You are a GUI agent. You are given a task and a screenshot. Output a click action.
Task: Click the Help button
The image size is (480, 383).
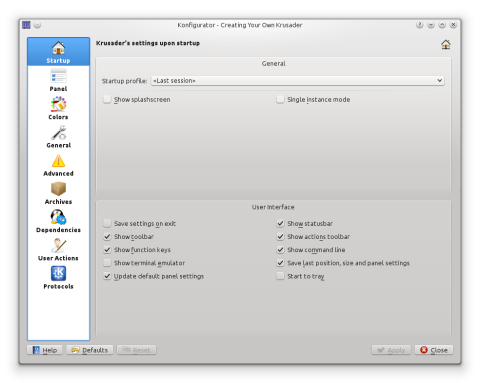tap(45, 350)
